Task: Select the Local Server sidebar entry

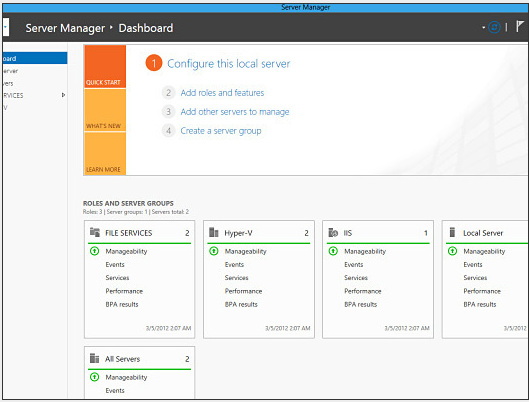Action: click(35, 71)
